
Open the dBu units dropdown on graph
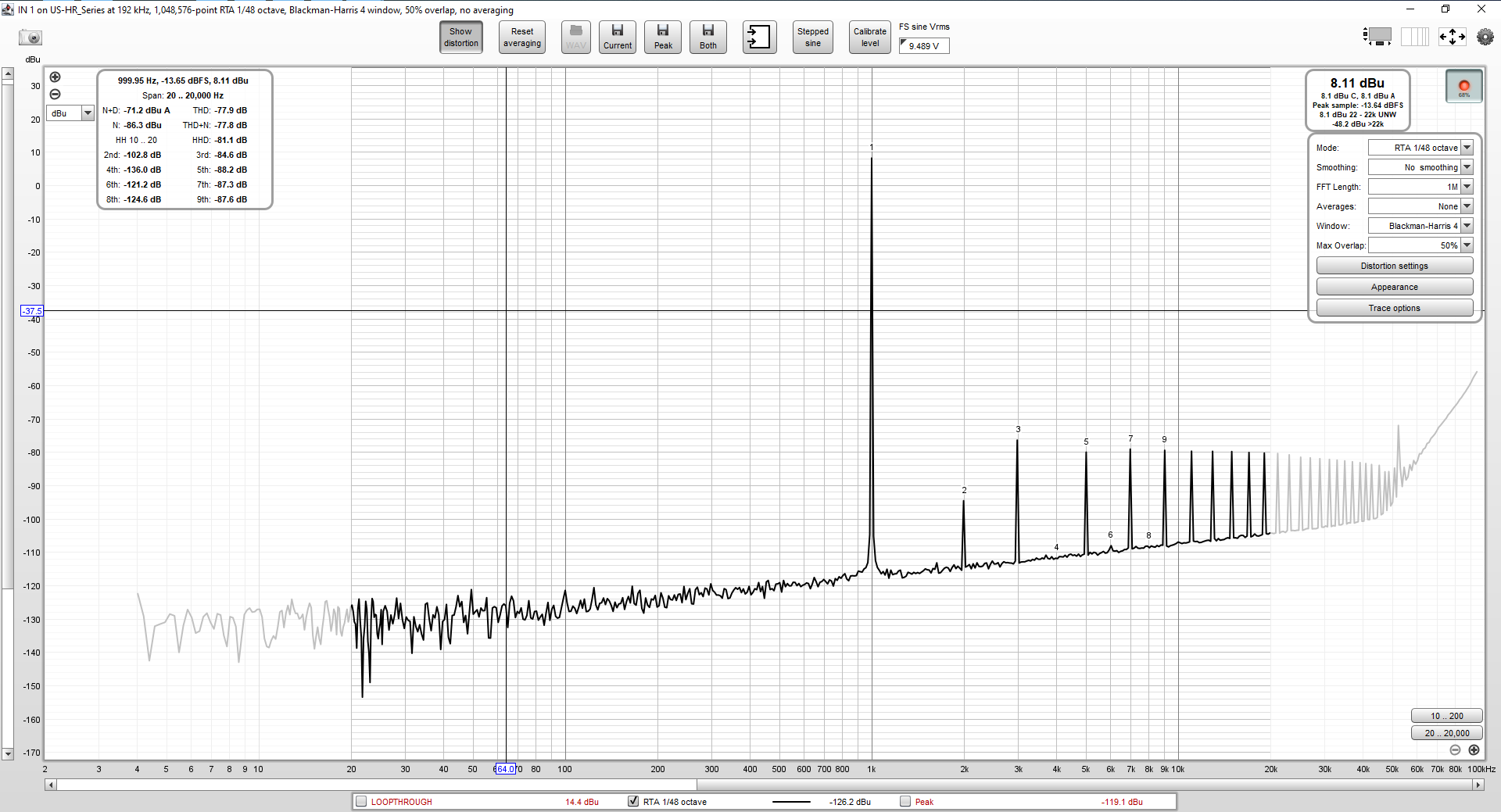(70, 113)
